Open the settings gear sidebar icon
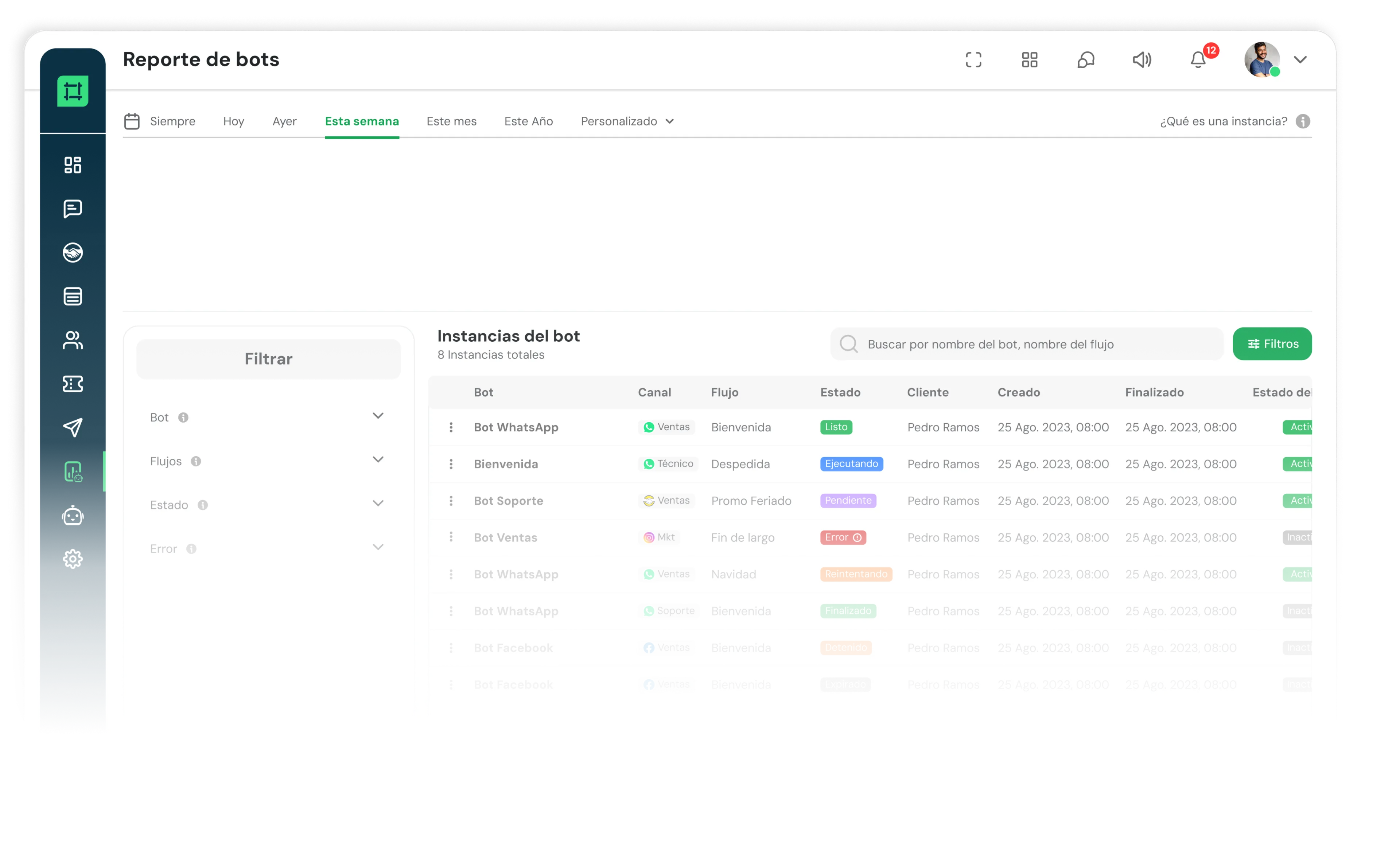1400x862 pixels. 73,559
